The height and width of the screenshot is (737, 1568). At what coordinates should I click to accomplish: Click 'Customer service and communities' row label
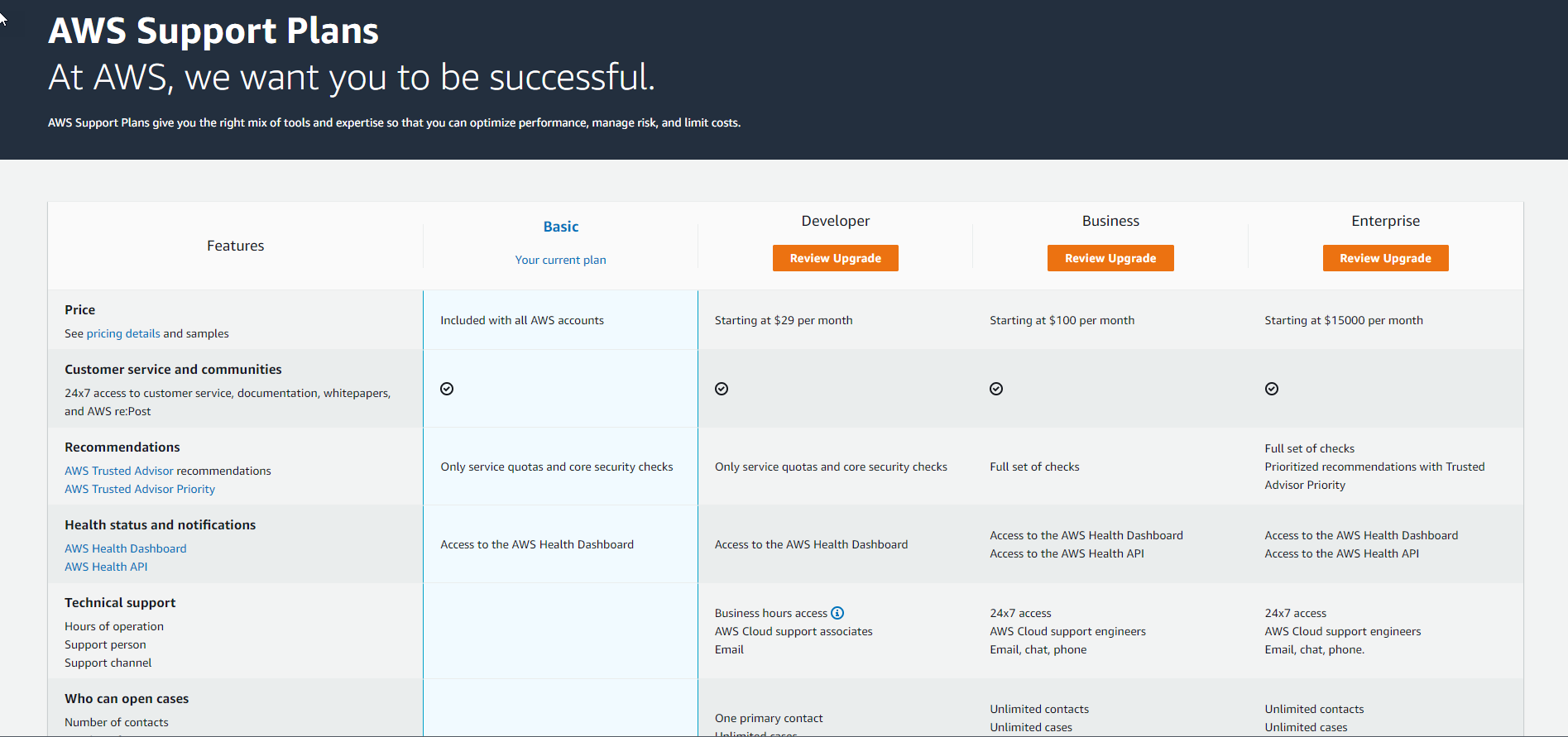tap(173, 370)
